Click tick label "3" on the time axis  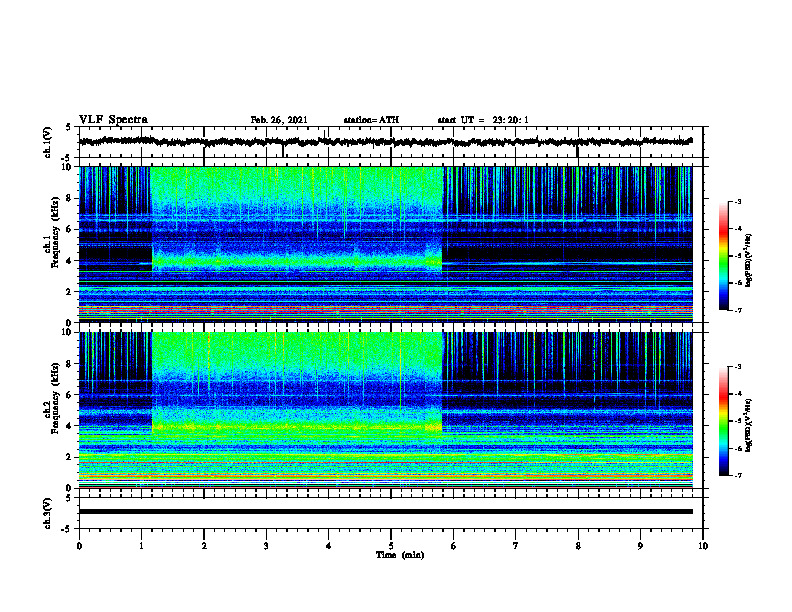coord(266,546)
